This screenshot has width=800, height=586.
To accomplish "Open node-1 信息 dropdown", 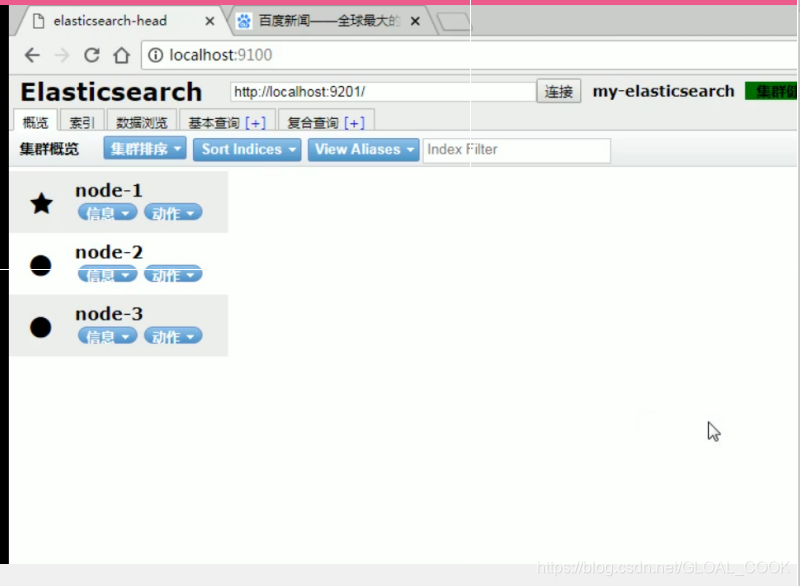I will pos(108,212).
